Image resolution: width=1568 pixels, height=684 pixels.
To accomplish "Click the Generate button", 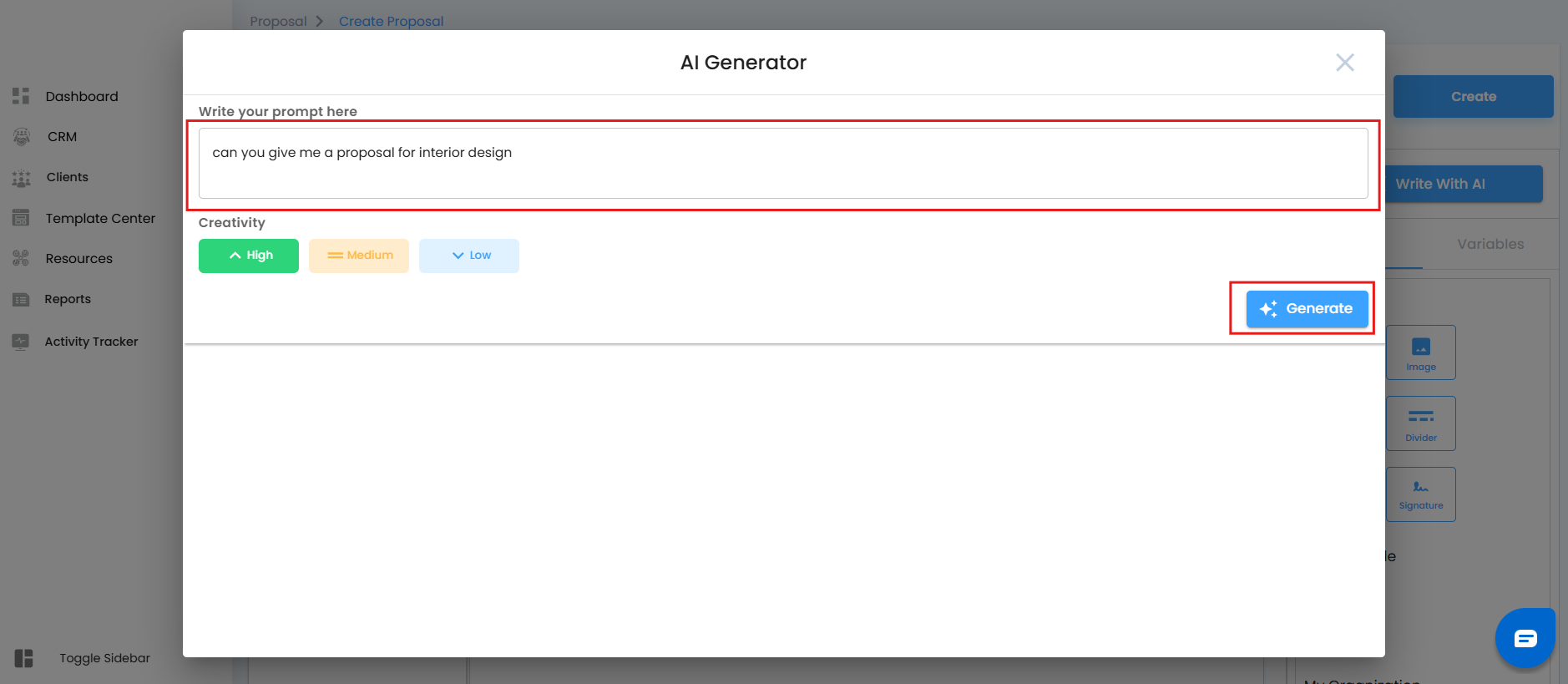I will (x=1307, y=308).
